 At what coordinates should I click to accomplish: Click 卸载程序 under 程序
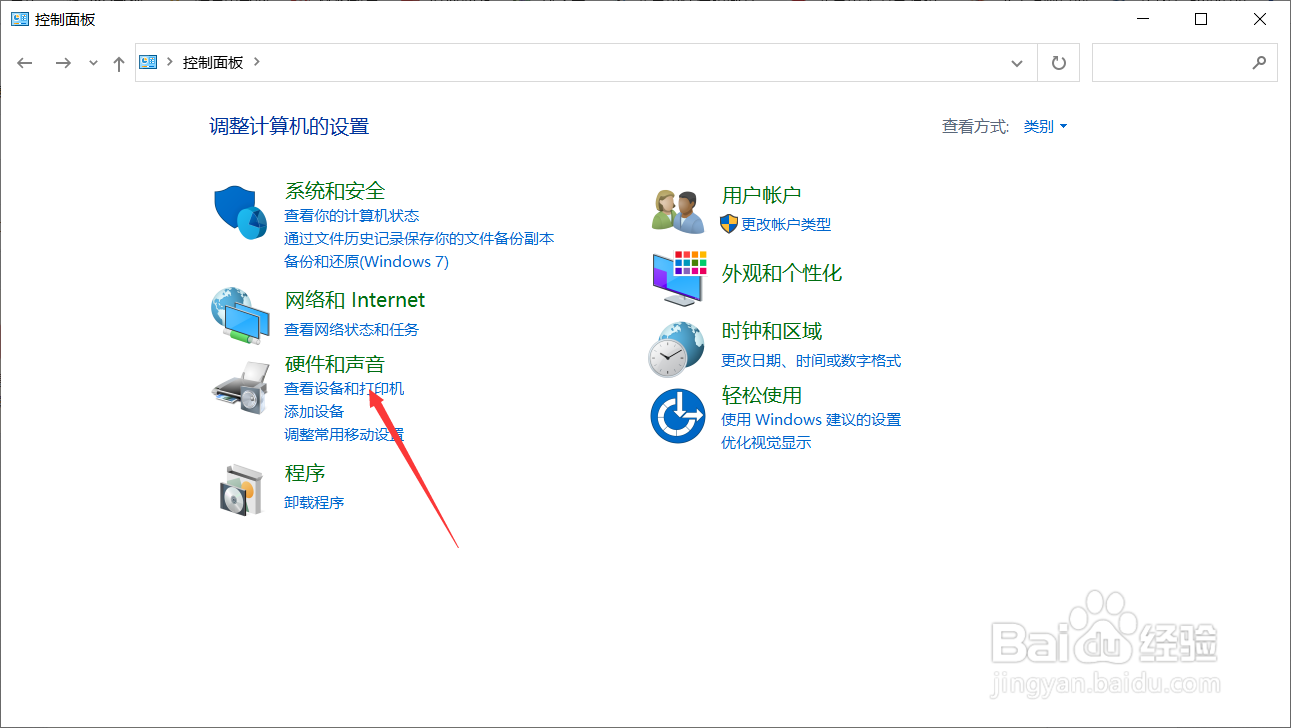314,502
